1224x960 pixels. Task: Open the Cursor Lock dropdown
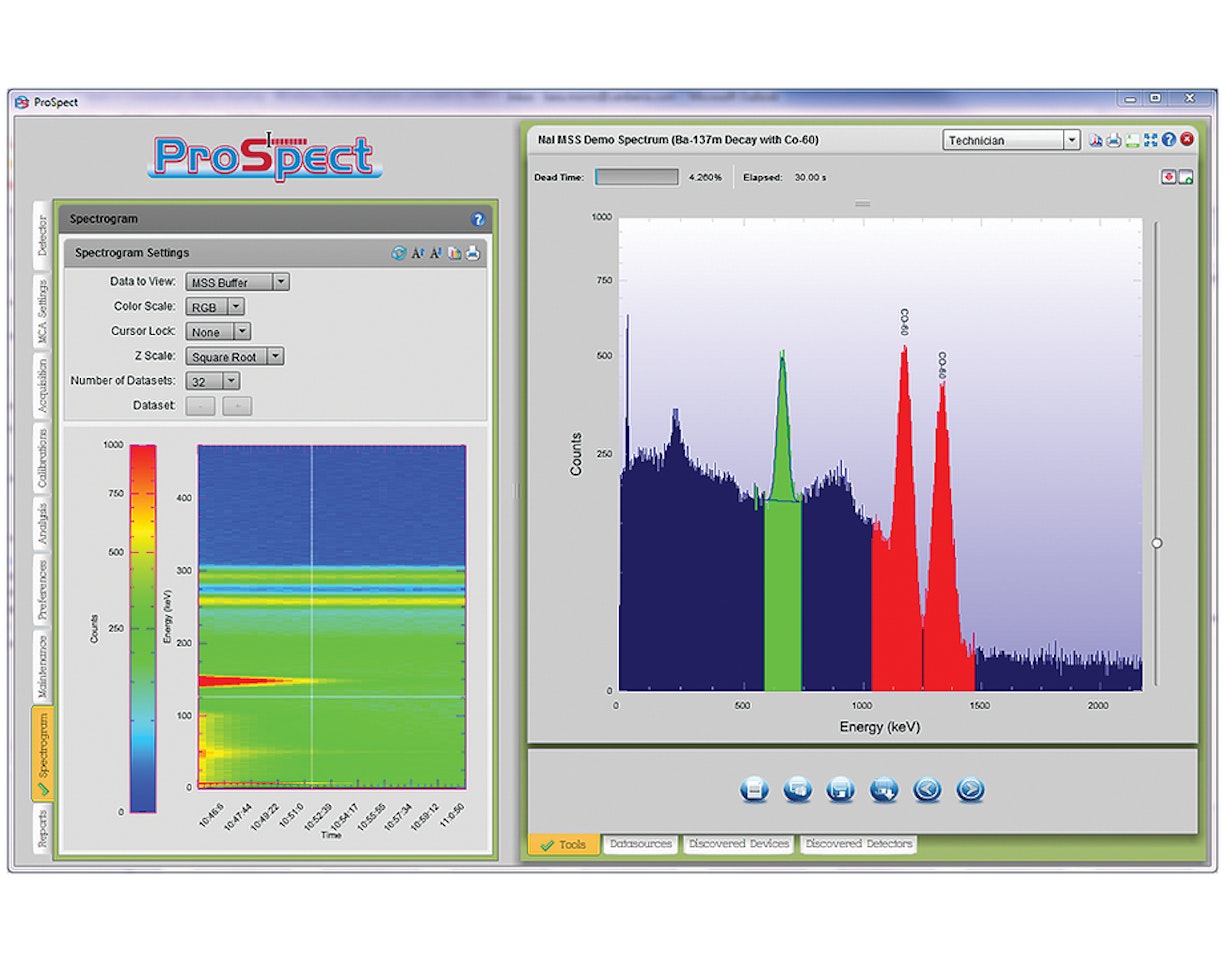coord(218,331)
